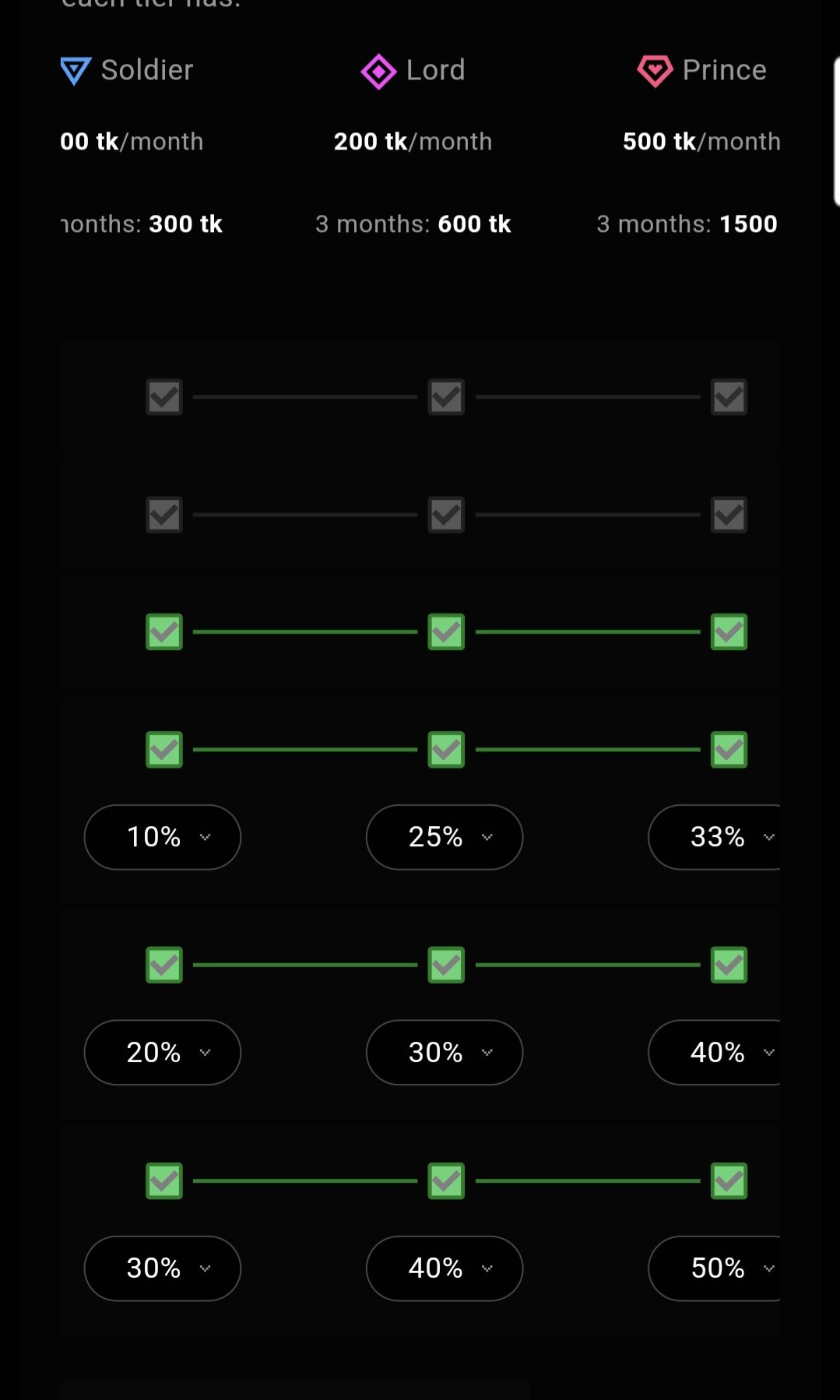Viewport: 840px width, 1400px height.
Task: Toggle the green Lord checkbox above 25%
Action: pos(446,750)
